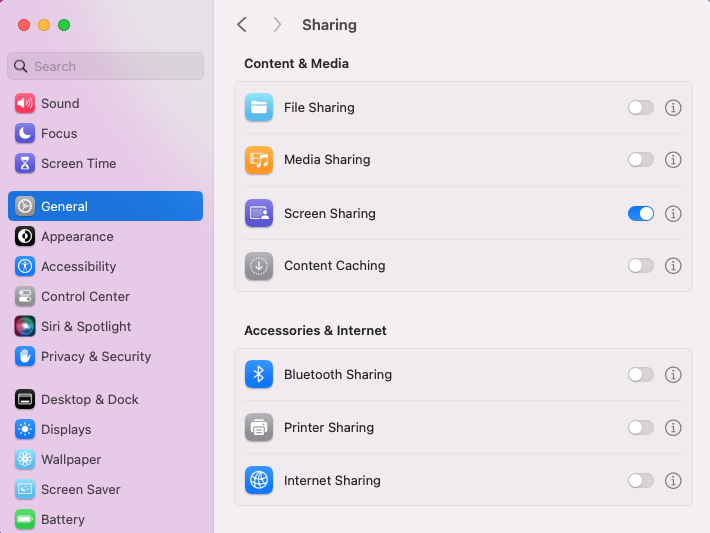This screenshot has height=533, width=710.
Task: Select the Battery icon
Action: pos(25,519)
